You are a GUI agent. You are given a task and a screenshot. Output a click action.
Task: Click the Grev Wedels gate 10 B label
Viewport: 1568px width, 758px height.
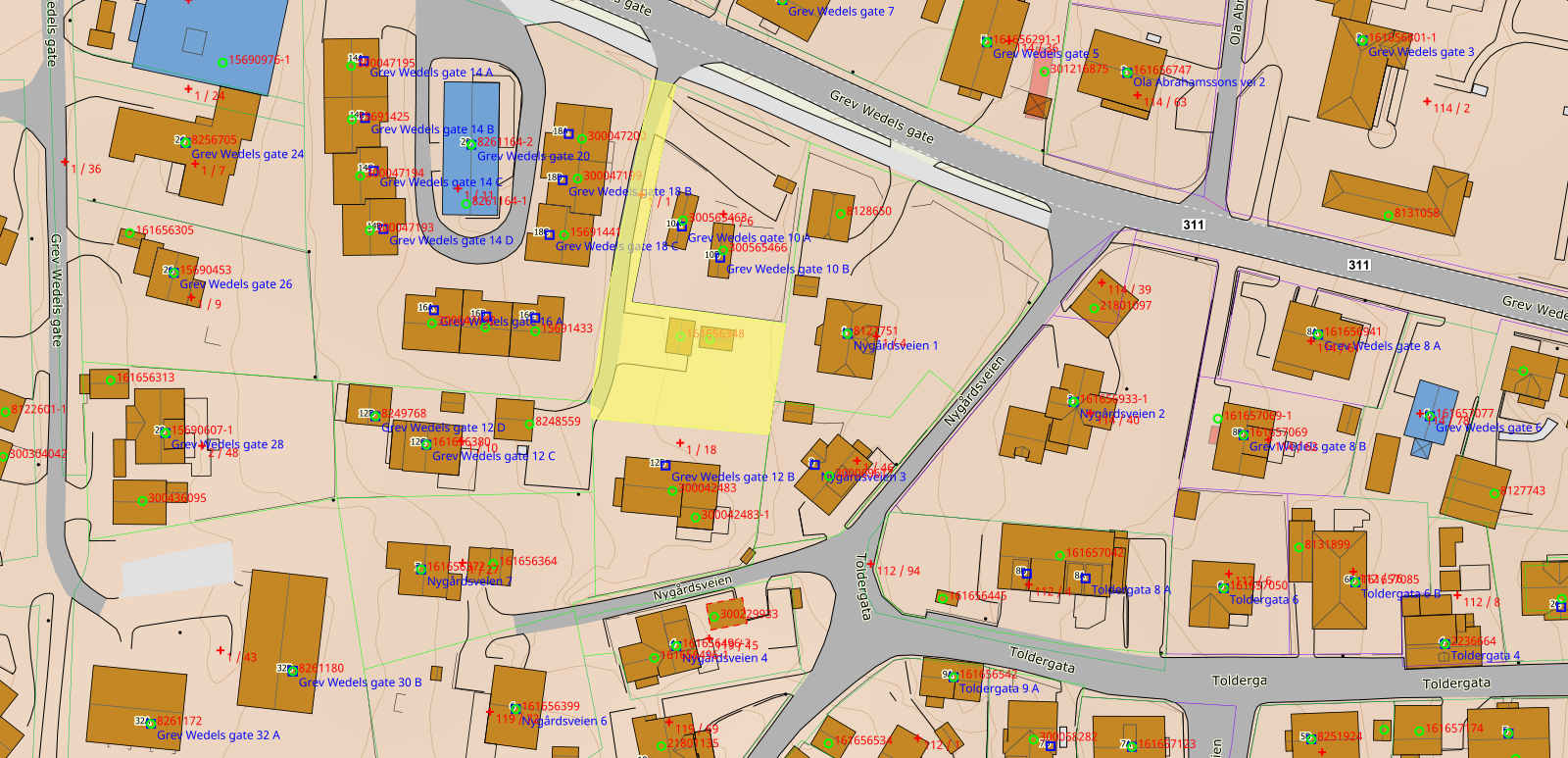pos(788,269)
